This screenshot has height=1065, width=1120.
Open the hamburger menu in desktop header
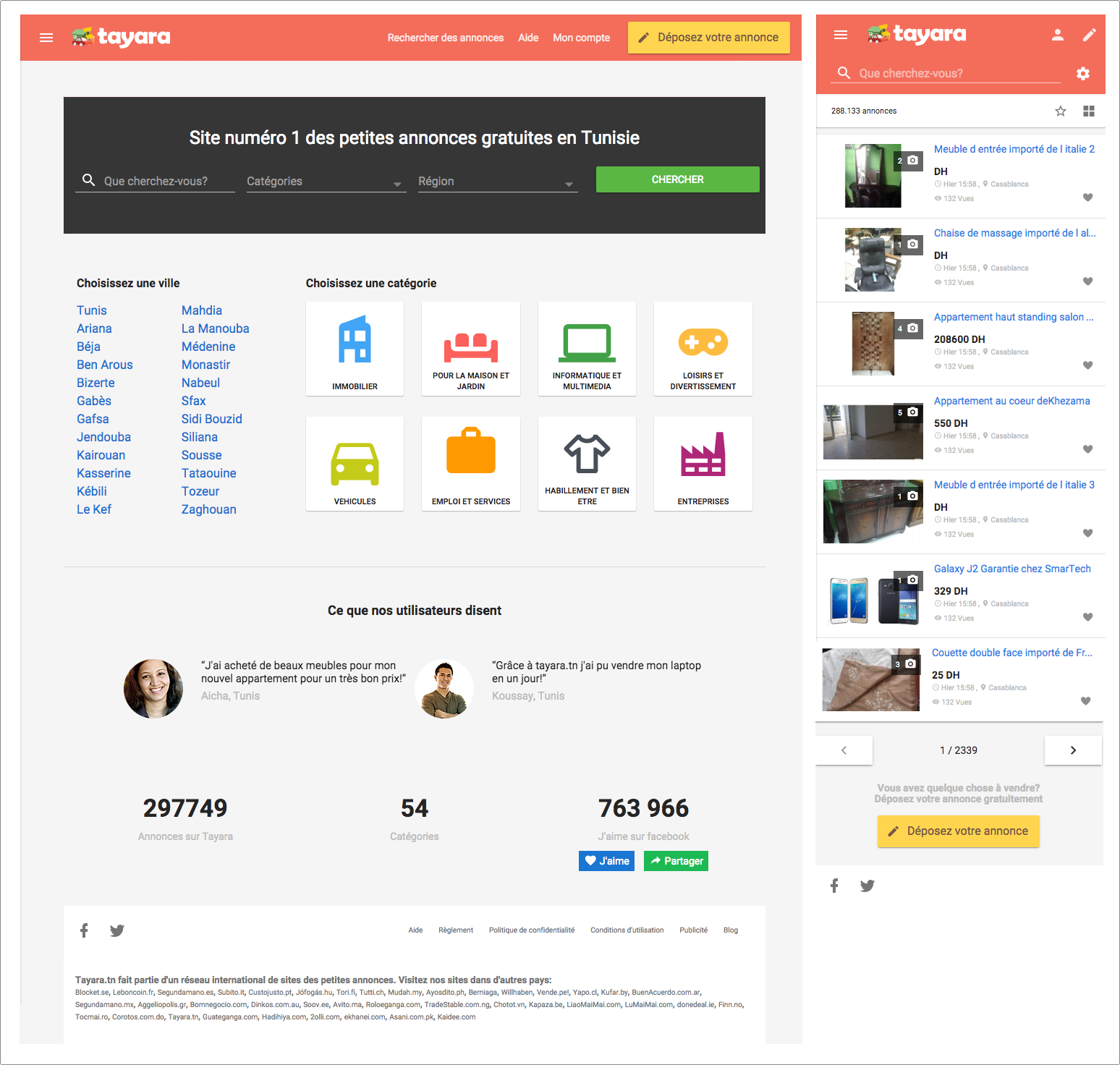(x=46, y=38)
